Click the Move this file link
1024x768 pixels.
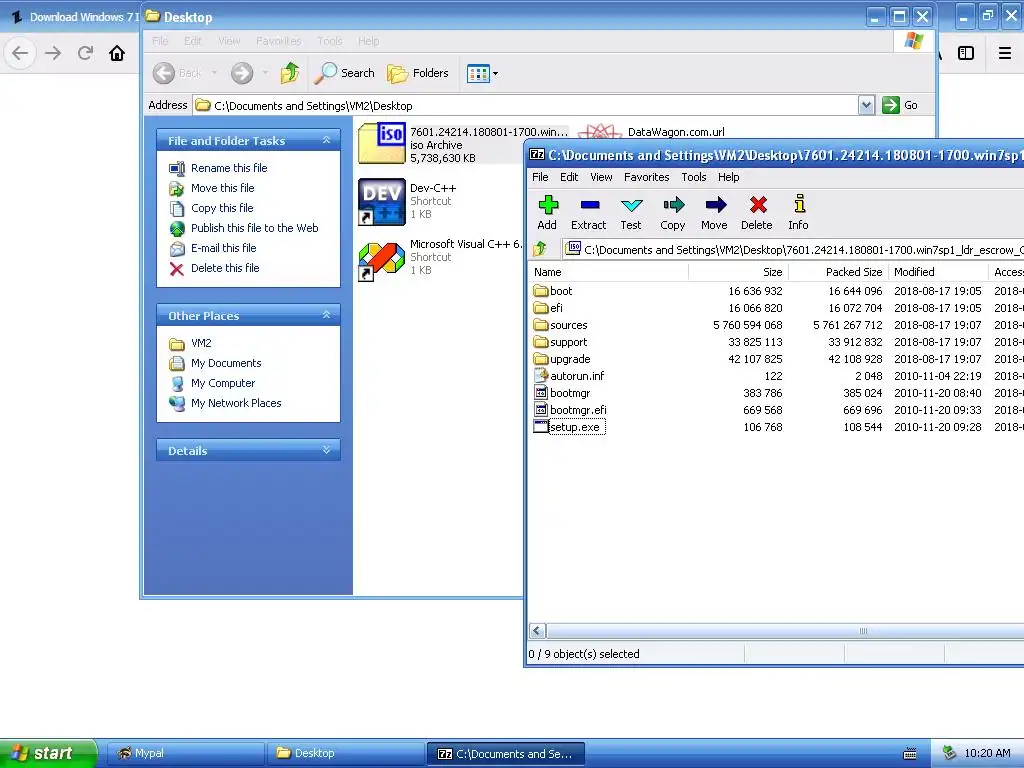click(x=223, y=188)
